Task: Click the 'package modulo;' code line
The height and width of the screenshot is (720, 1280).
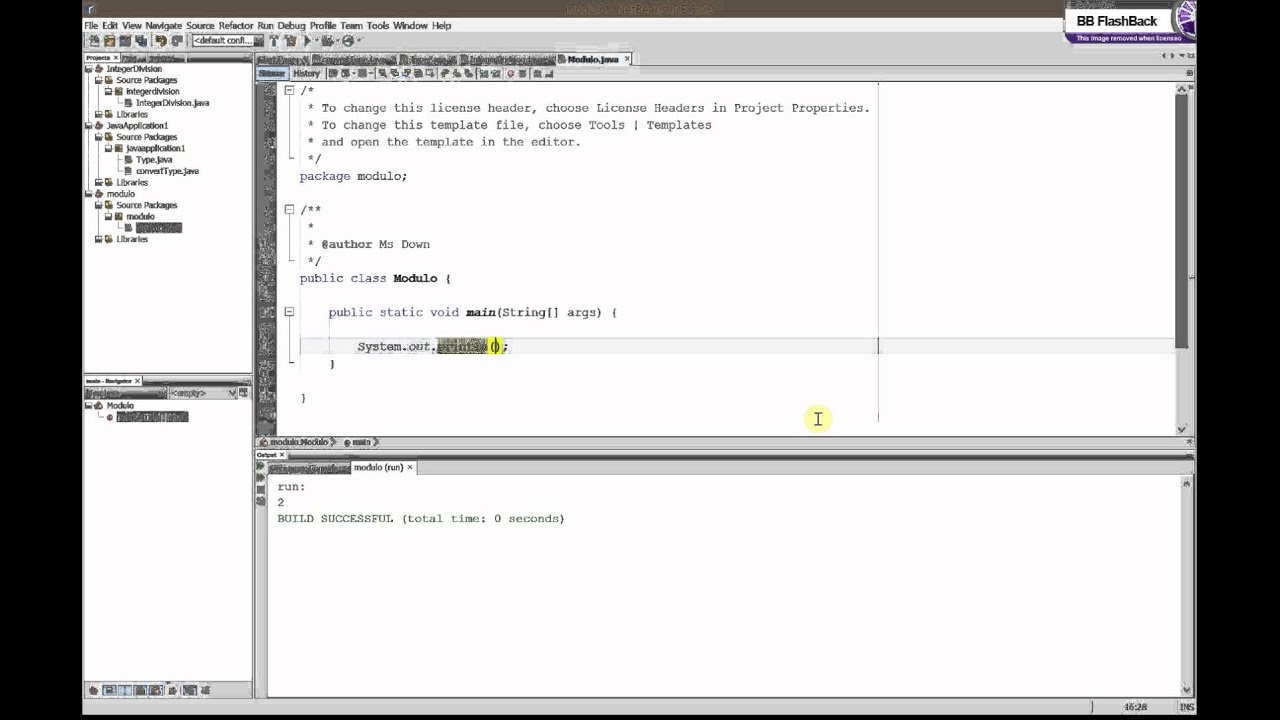Action: (x=353, y=176)
